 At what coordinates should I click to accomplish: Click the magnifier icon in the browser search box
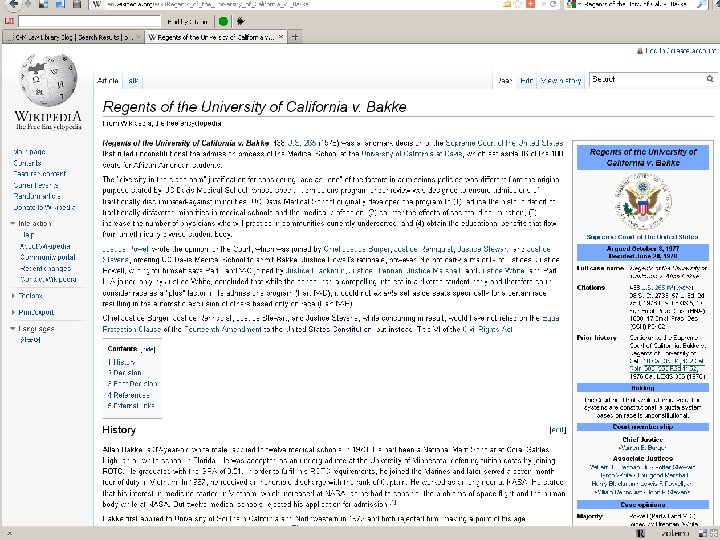701,4
